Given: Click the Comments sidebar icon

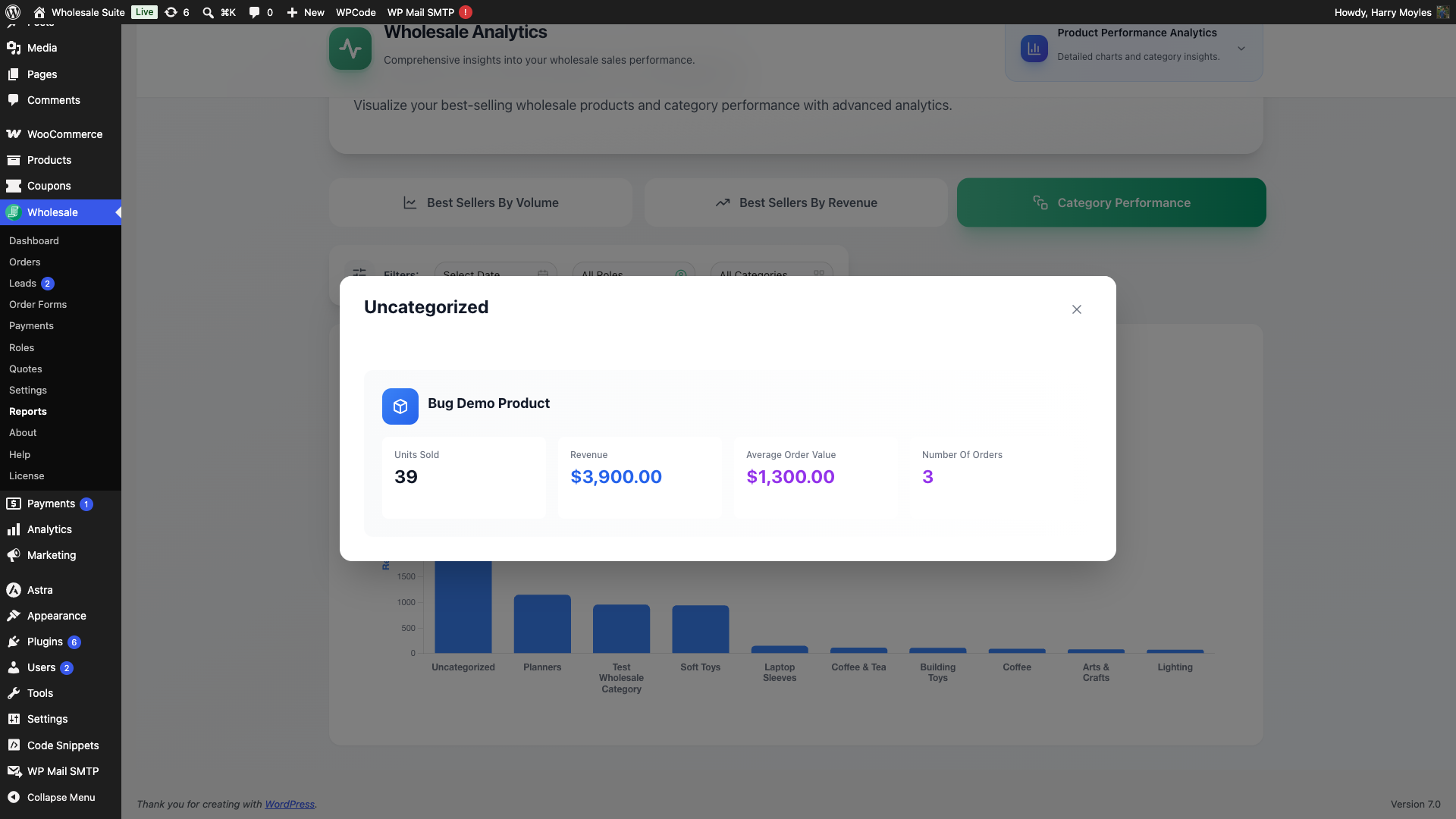Looking at the screenshot, I should [14, 100].
